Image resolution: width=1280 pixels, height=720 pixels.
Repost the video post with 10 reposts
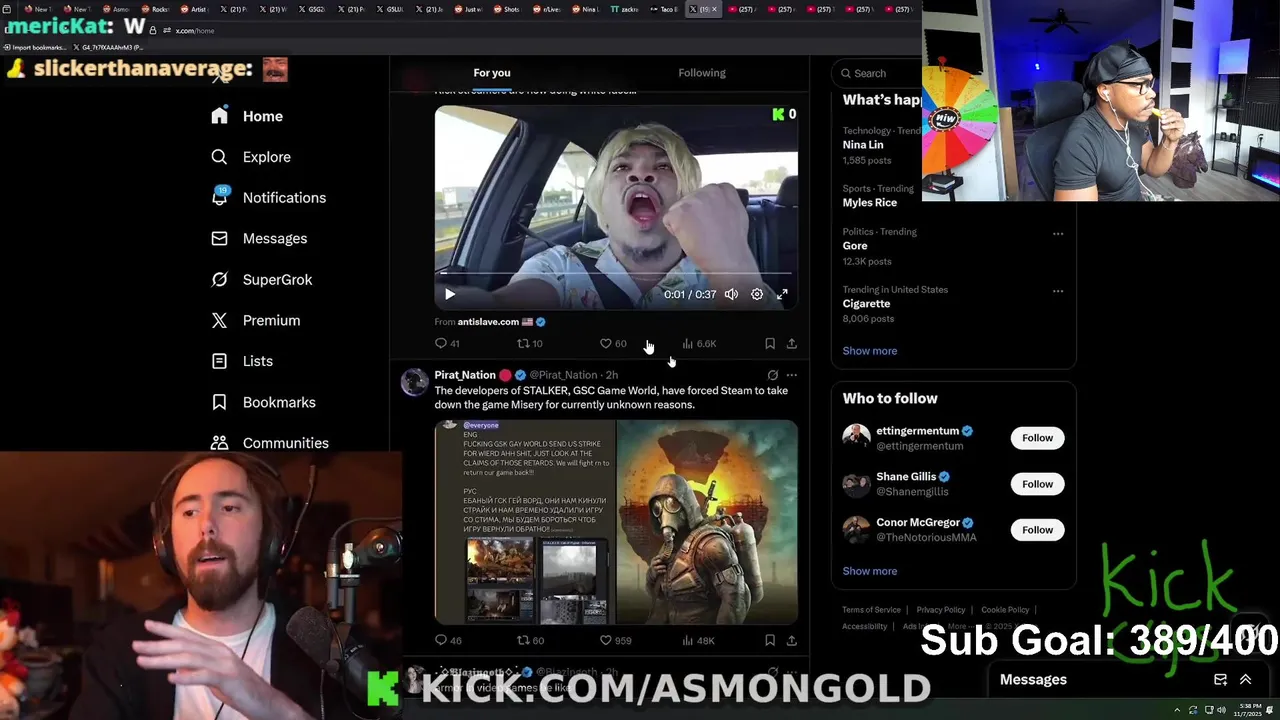pyautogui.click(x=529, y=343)
